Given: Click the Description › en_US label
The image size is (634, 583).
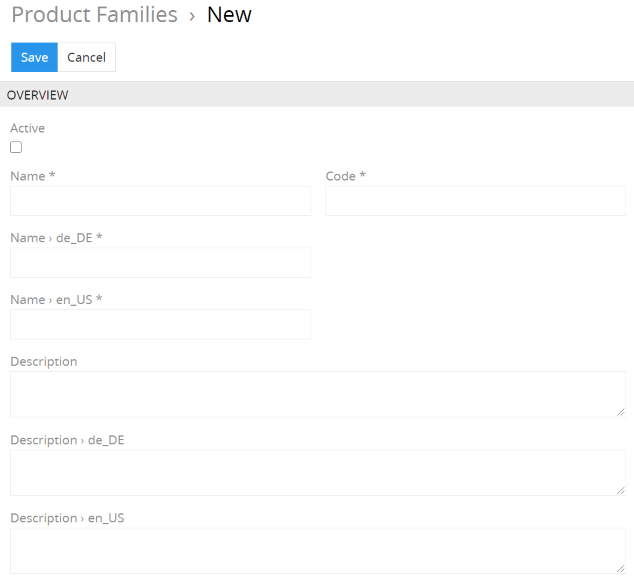Looking at the screenshot, I should pos(67,518).
